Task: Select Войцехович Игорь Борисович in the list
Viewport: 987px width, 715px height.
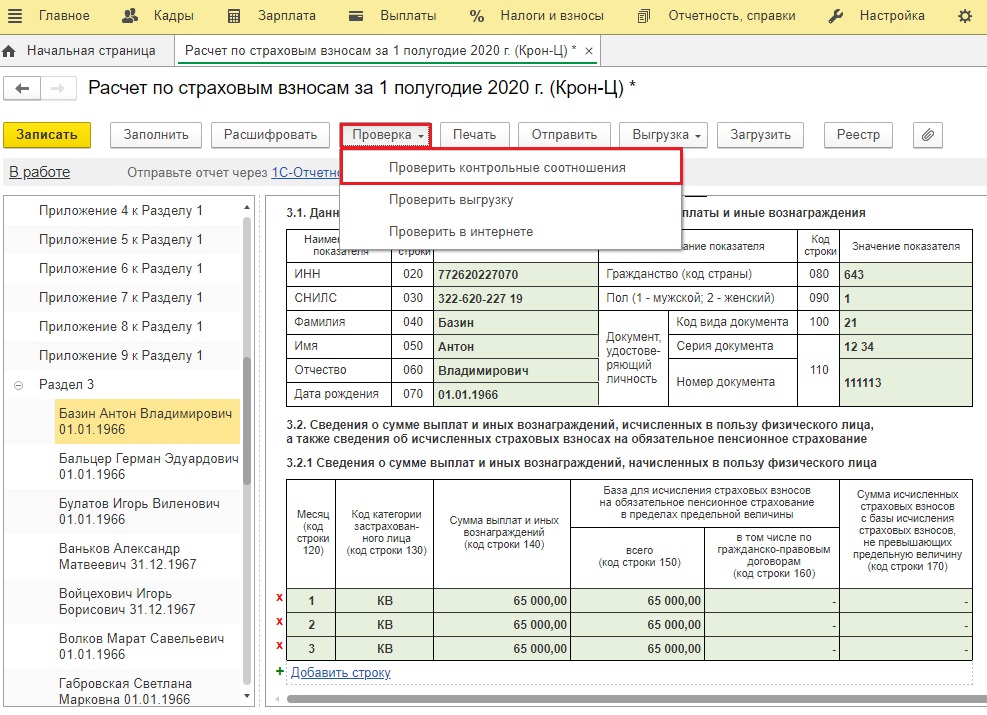Action: (x=146, y=601)
